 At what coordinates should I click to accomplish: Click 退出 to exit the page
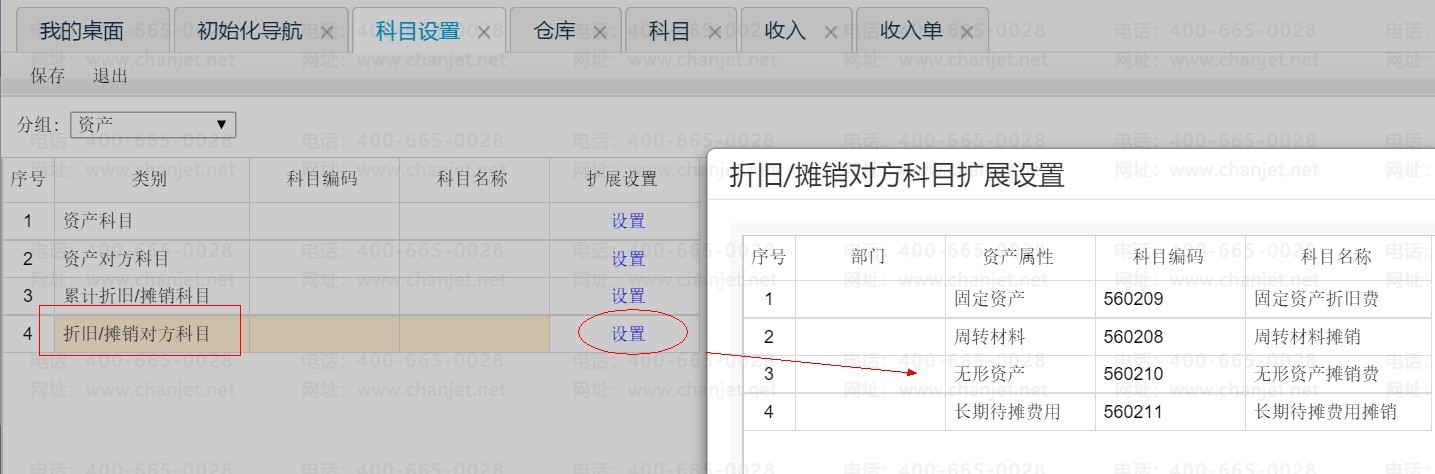click(x=110, y=76)
